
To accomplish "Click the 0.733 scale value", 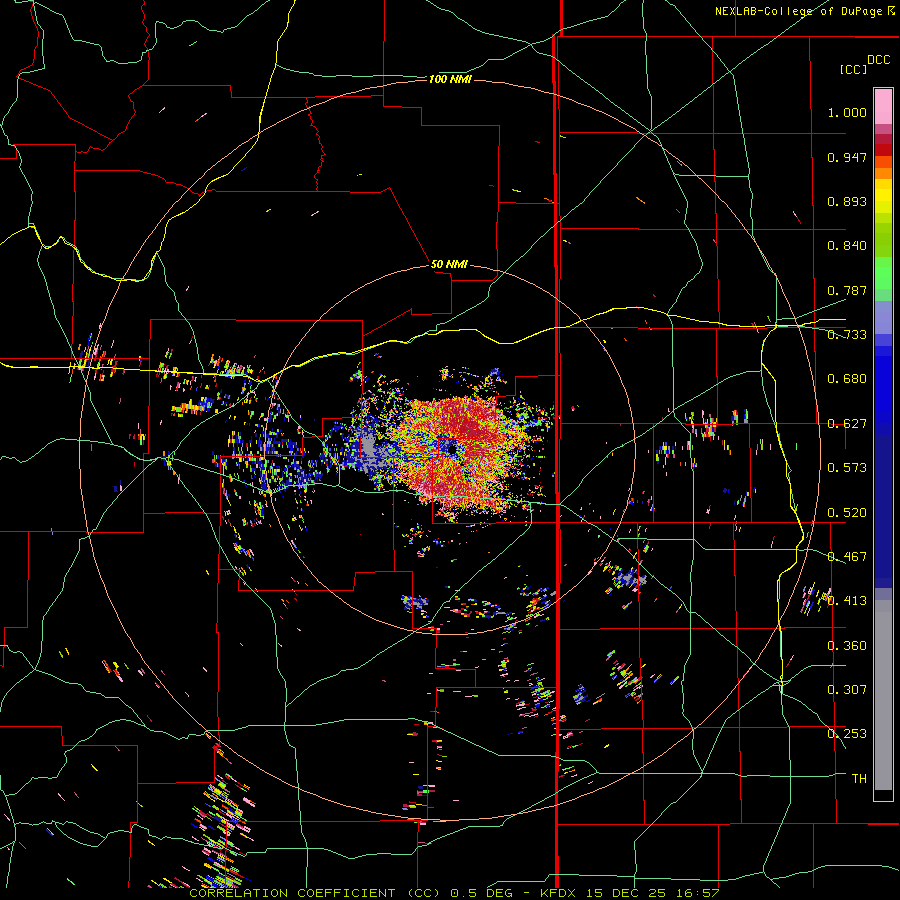I will click(x=847, y=335).
